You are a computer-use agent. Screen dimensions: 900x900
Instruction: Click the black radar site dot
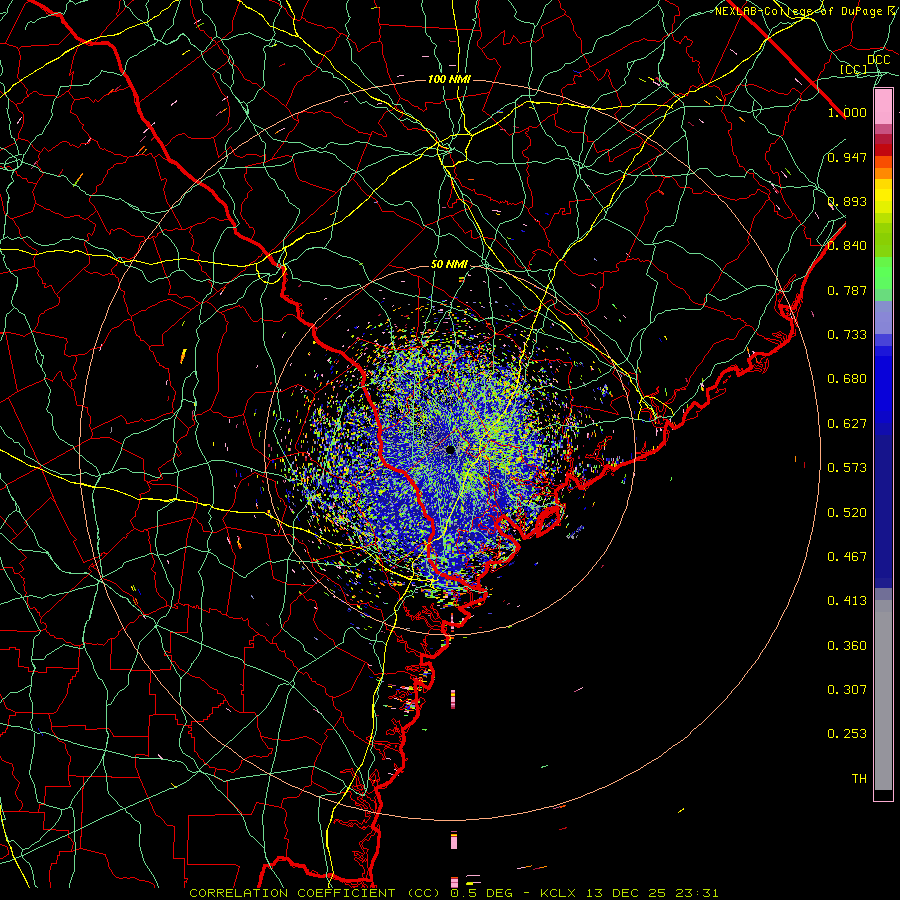[x=451, y=450]
